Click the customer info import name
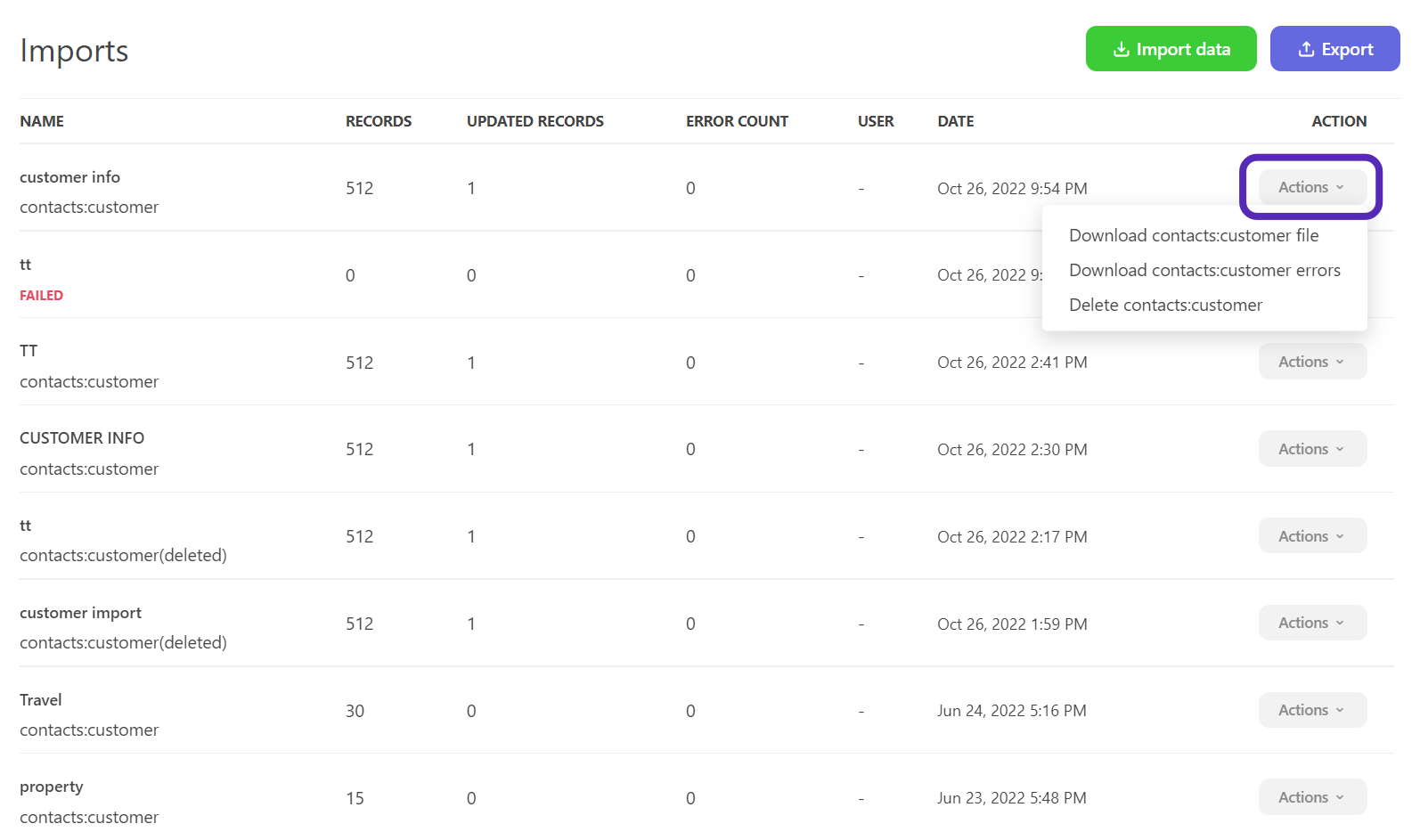The height and width of the screenshot is (840, 1420). (69, 177)
